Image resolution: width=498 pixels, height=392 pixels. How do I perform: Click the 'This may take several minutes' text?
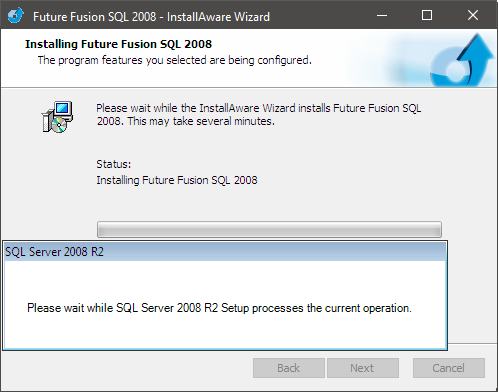[201, 121]
